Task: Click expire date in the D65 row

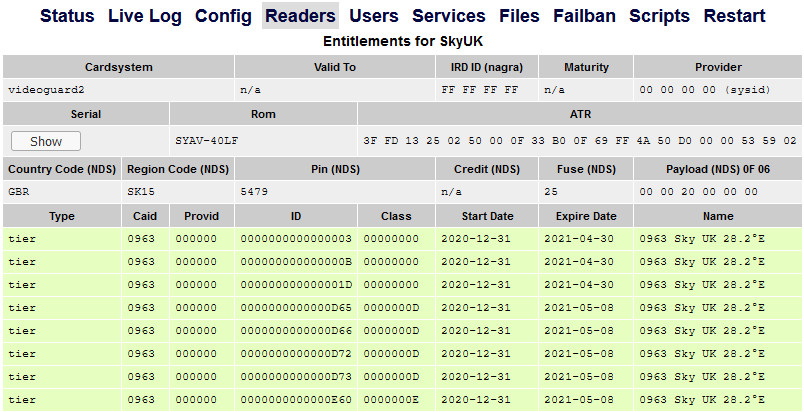Action: pos(578,308)
